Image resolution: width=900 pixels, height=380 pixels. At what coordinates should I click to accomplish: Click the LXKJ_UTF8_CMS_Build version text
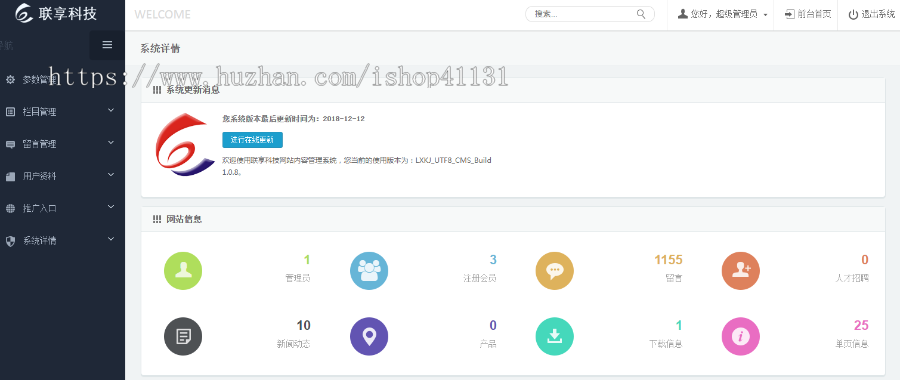(453, 160)
